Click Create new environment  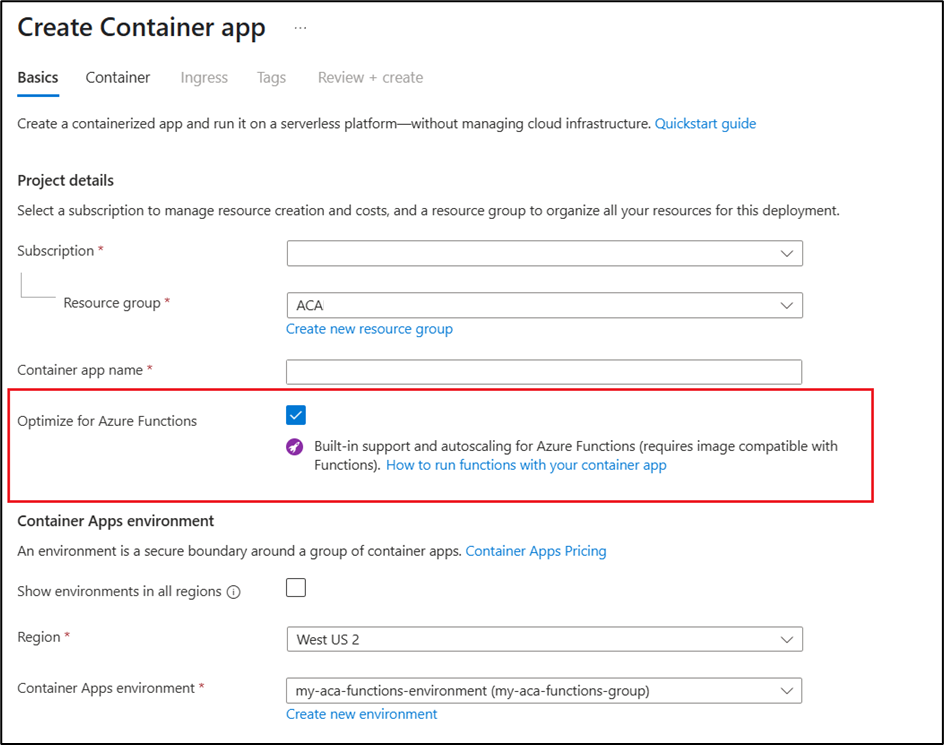click(x=361, y=714)
